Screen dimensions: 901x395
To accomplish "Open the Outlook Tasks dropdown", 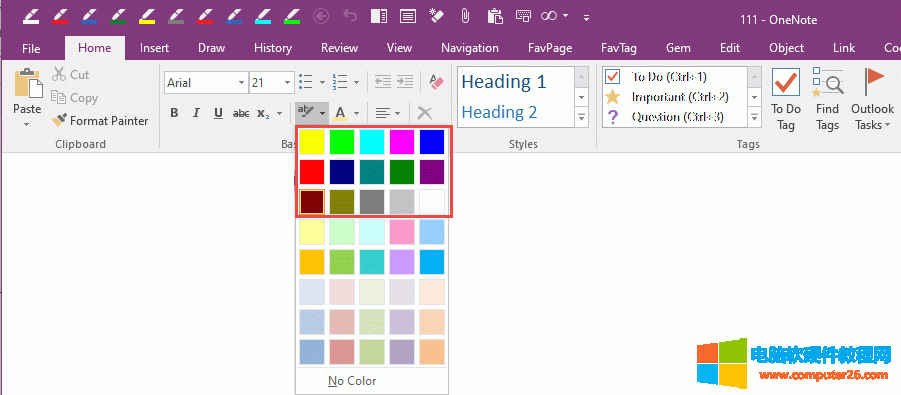I will click(872, 99).
